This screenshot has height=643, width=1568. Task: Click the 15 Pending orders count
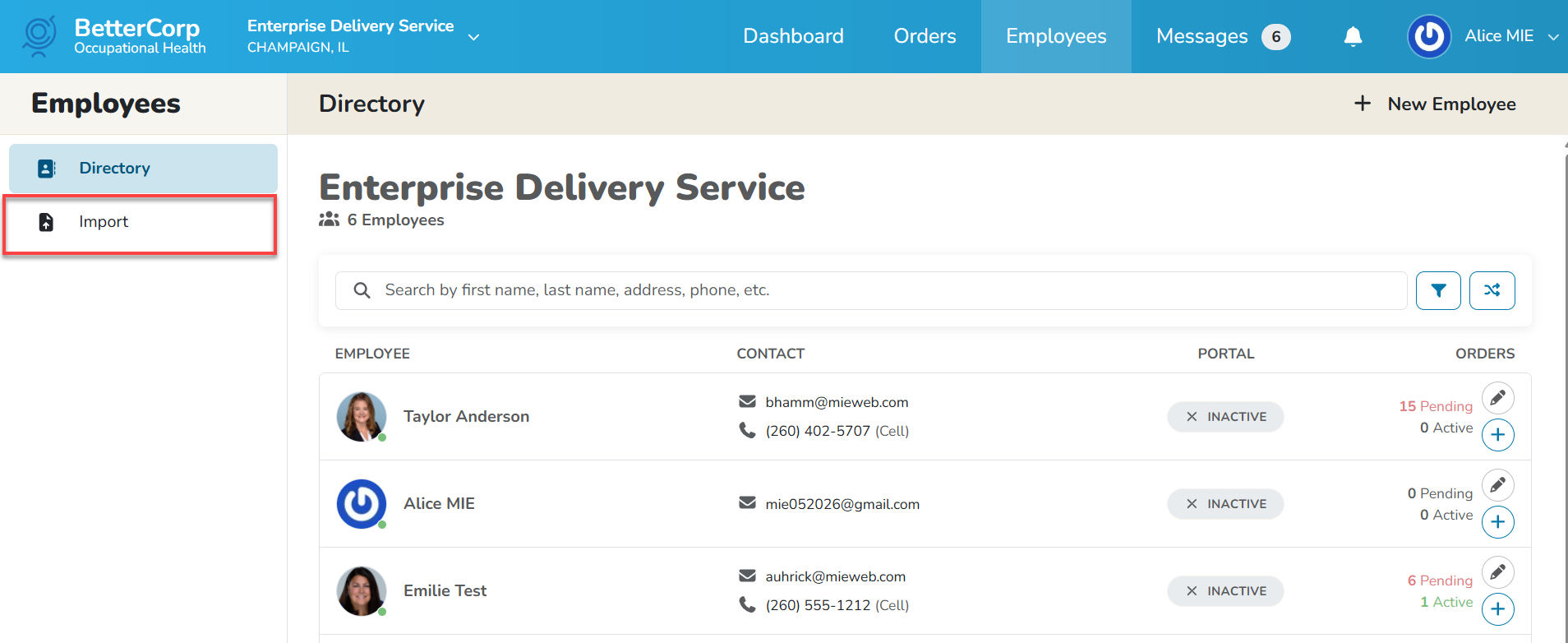pyautogui.click(x=1436, y=406)
